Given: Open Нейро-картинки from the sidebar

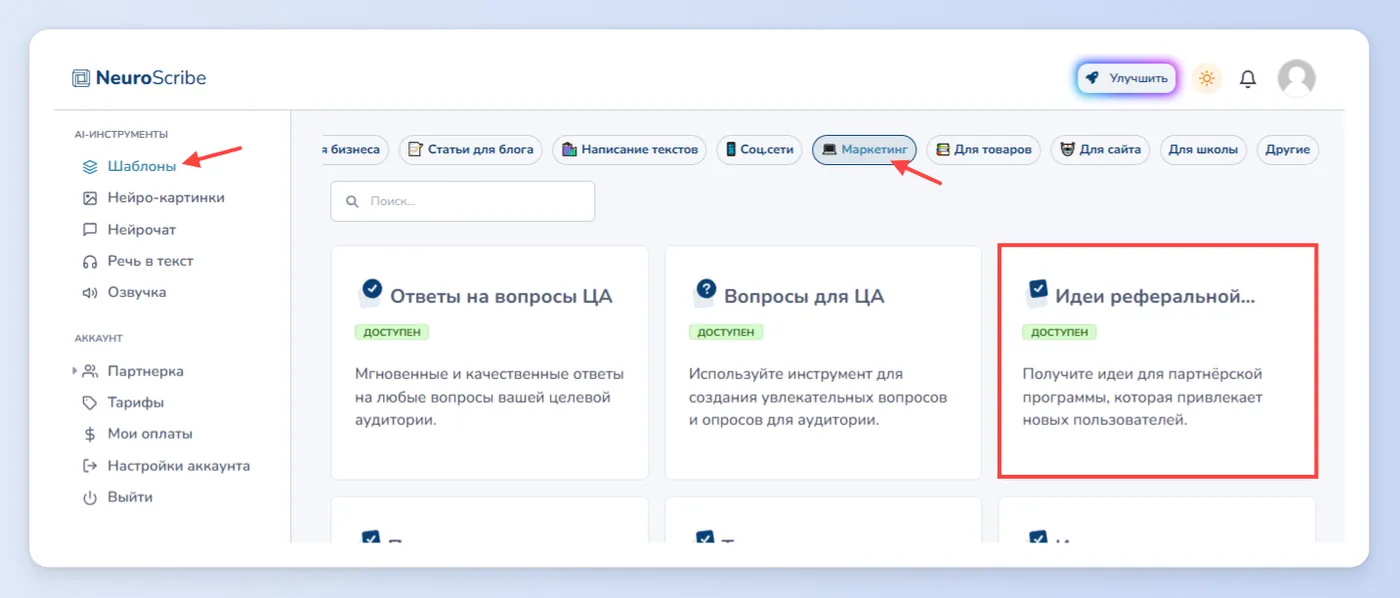Looking at the screenshot, I should point(166,198).
